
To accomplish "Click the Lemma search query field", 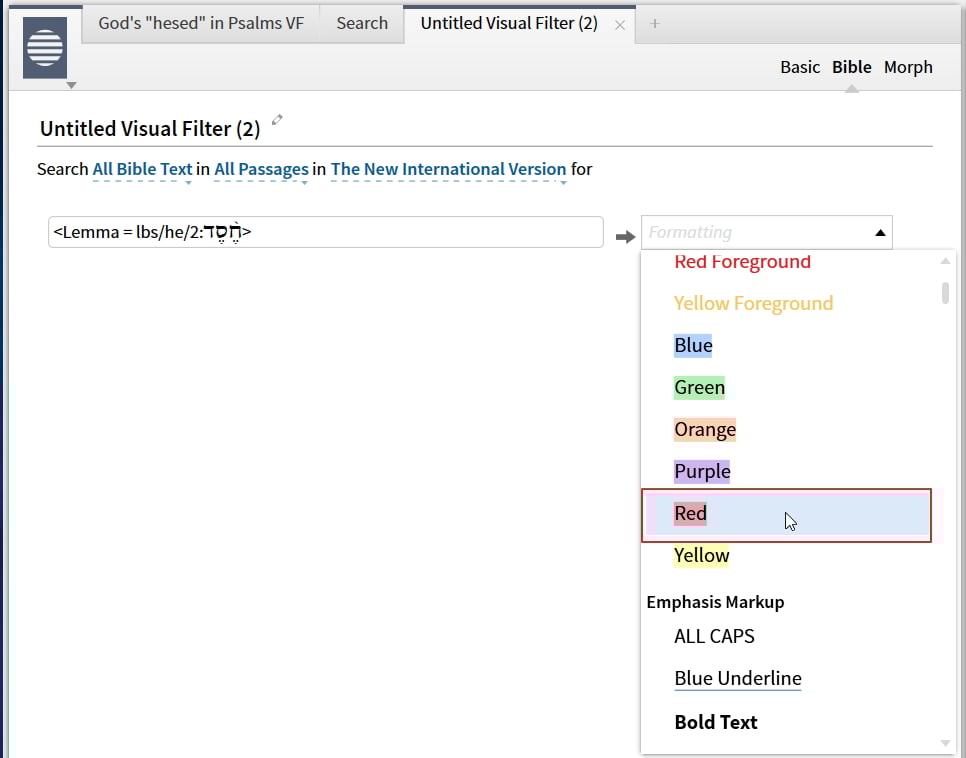I will click(326, 232).
